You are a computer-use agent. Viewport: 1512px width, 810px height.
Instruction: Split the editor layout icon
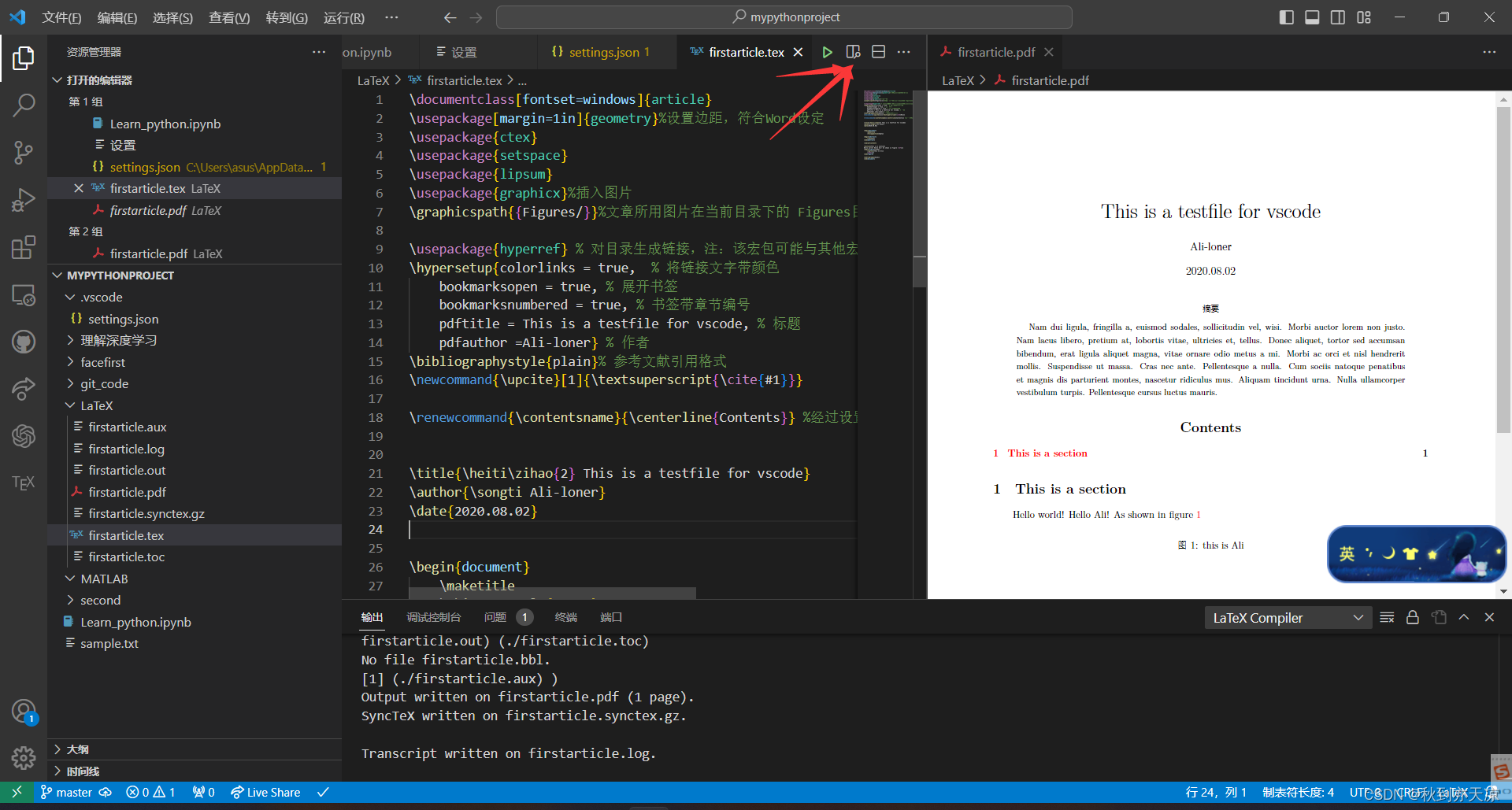[x=879, y=52]
